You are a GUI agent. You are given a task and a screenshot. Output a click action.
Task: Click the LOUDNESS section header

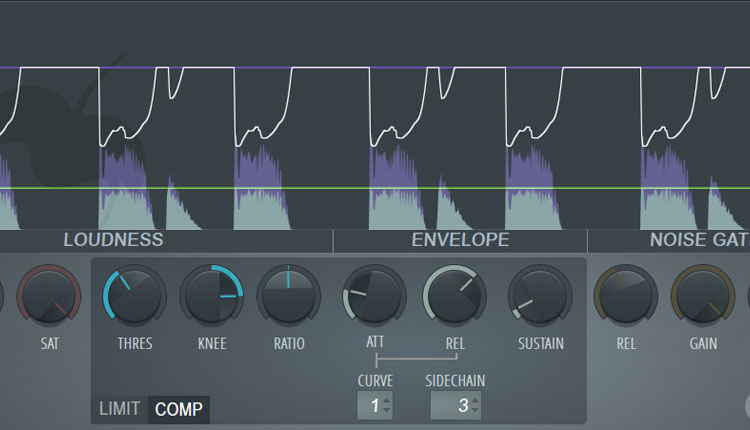coord(113,240)
